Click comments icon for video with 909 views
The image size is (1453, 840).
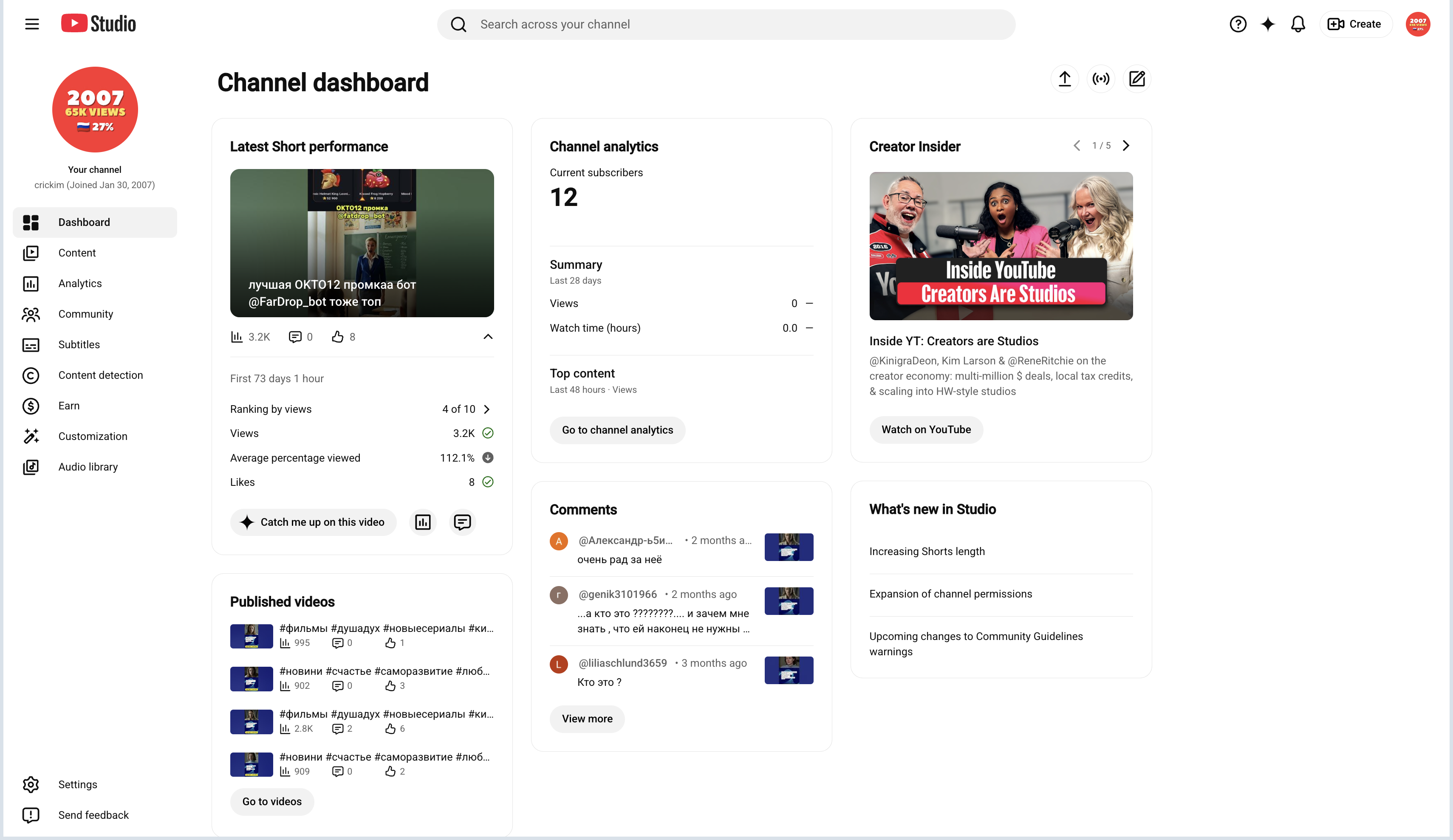[338, 772]
